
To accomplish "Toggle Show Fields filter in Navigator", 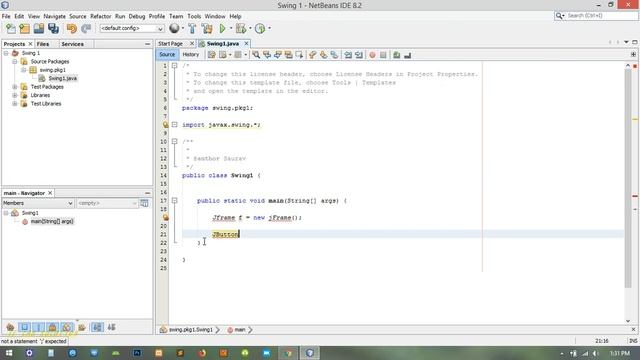I will point(24,327).
